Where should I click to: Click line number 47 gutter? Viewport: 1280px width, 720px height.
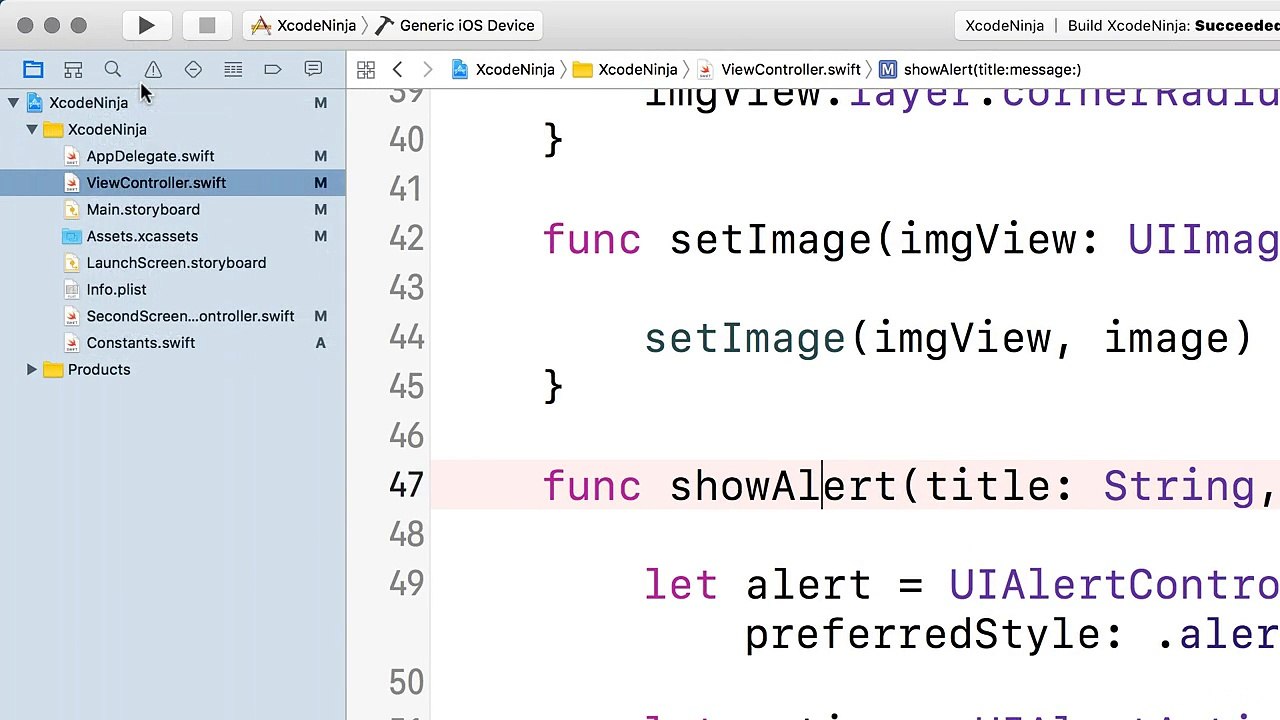tap(406, 485)
